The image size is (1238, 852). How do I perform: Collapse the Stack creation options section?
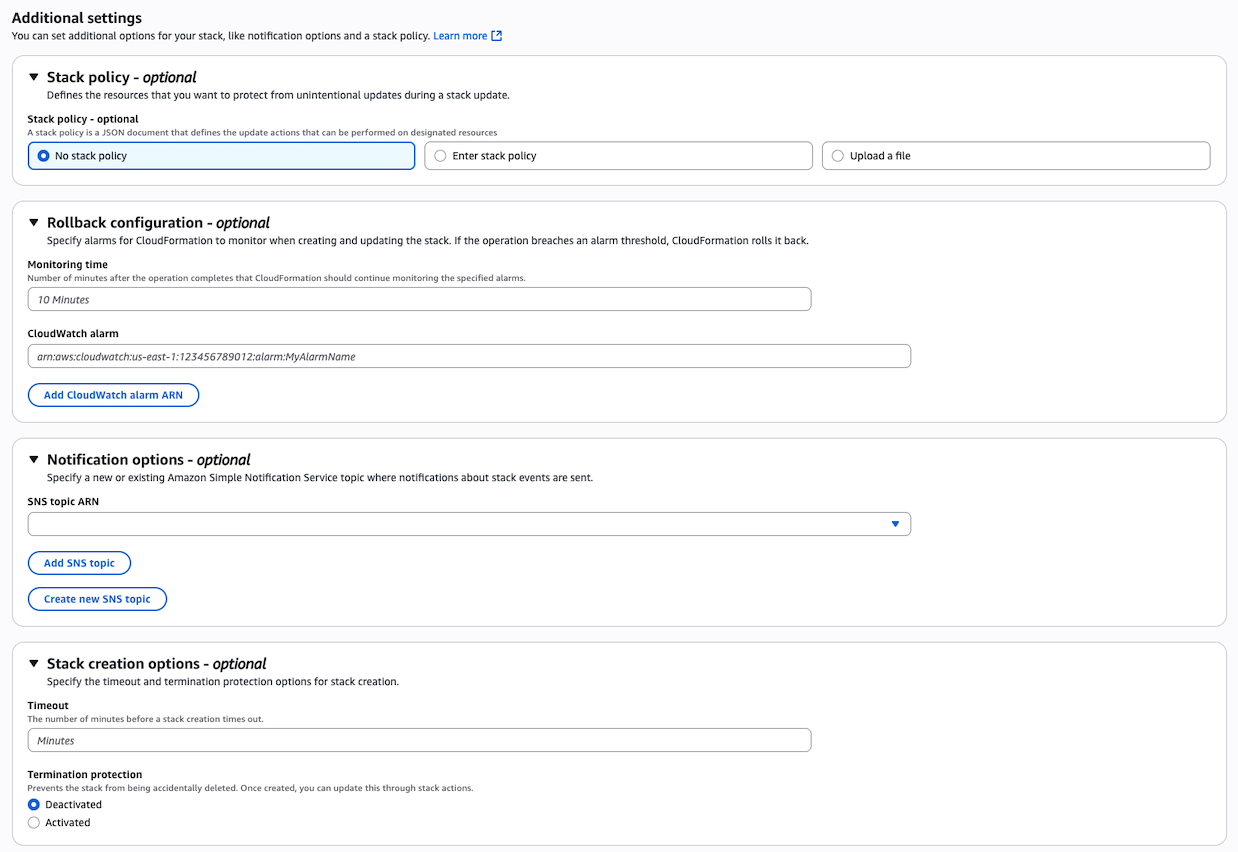tap(33, 663)
